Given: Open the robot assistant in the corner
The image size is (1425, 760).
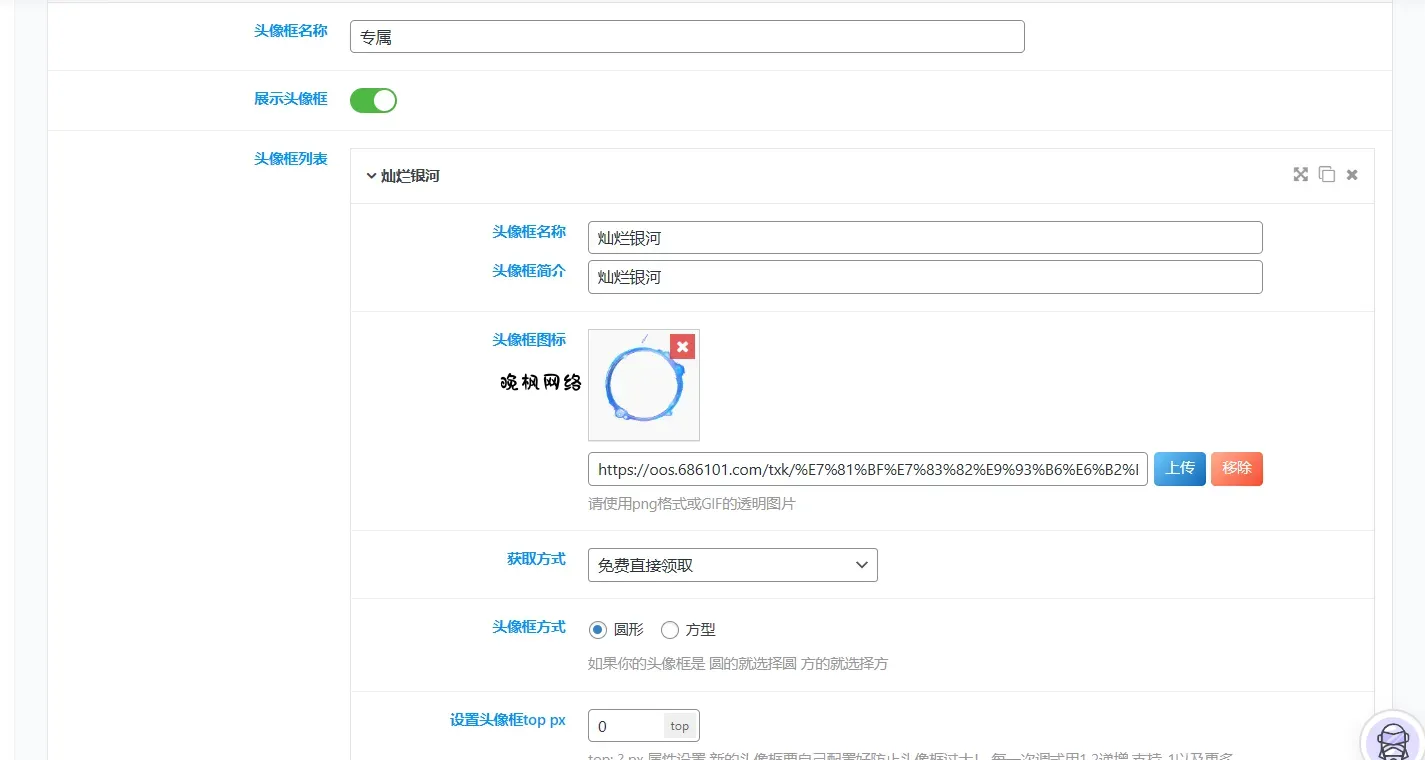Looking at the screenshot, I should click(x=1393, y=739).
